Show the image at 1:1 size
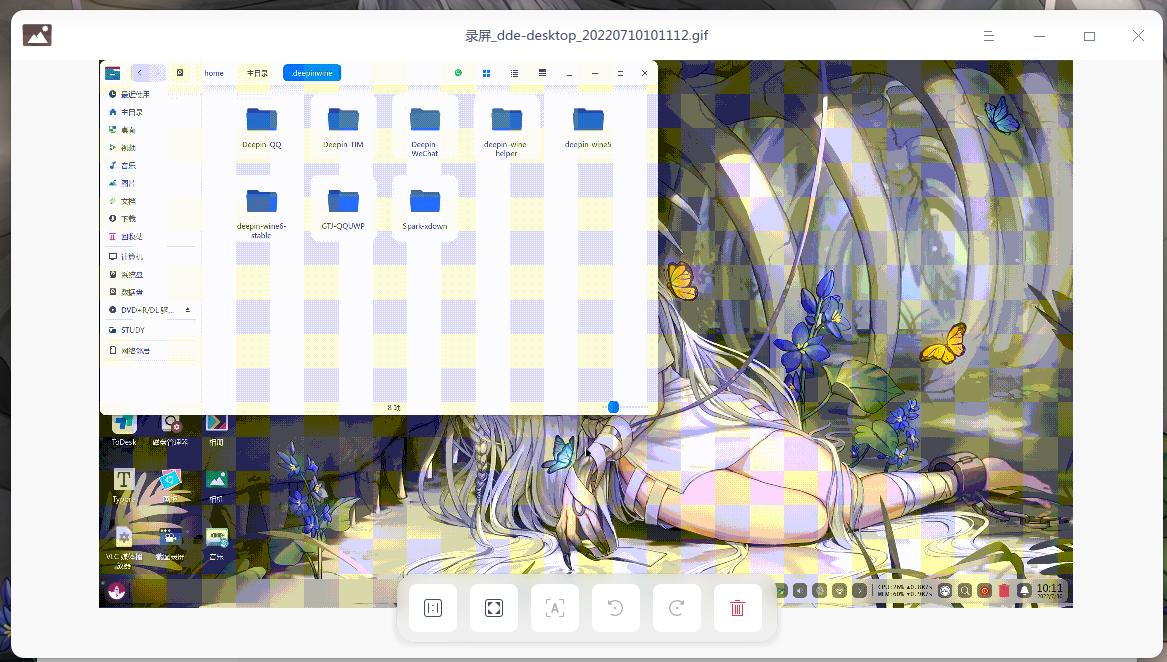The width and height of the screenshot is (1167, 662). click(x=433, y=608)
